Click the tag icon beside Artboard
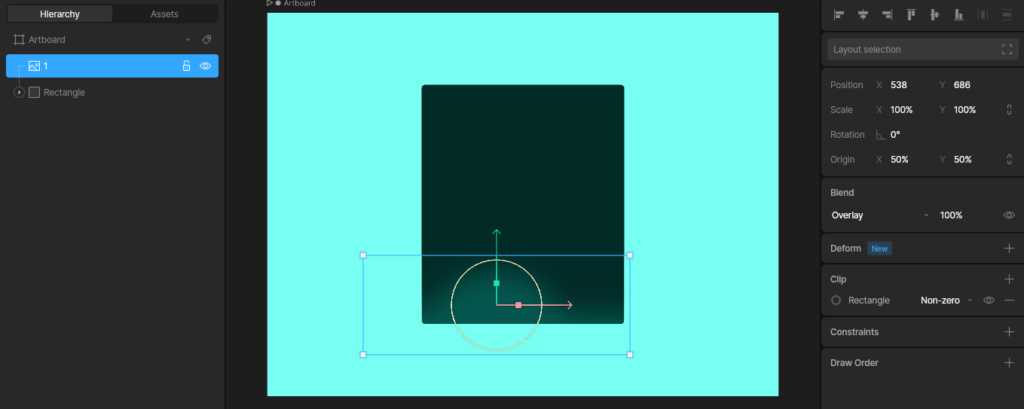Viewport: 1024px width, 409px height. pyautogui.click(x=206, y=40)
